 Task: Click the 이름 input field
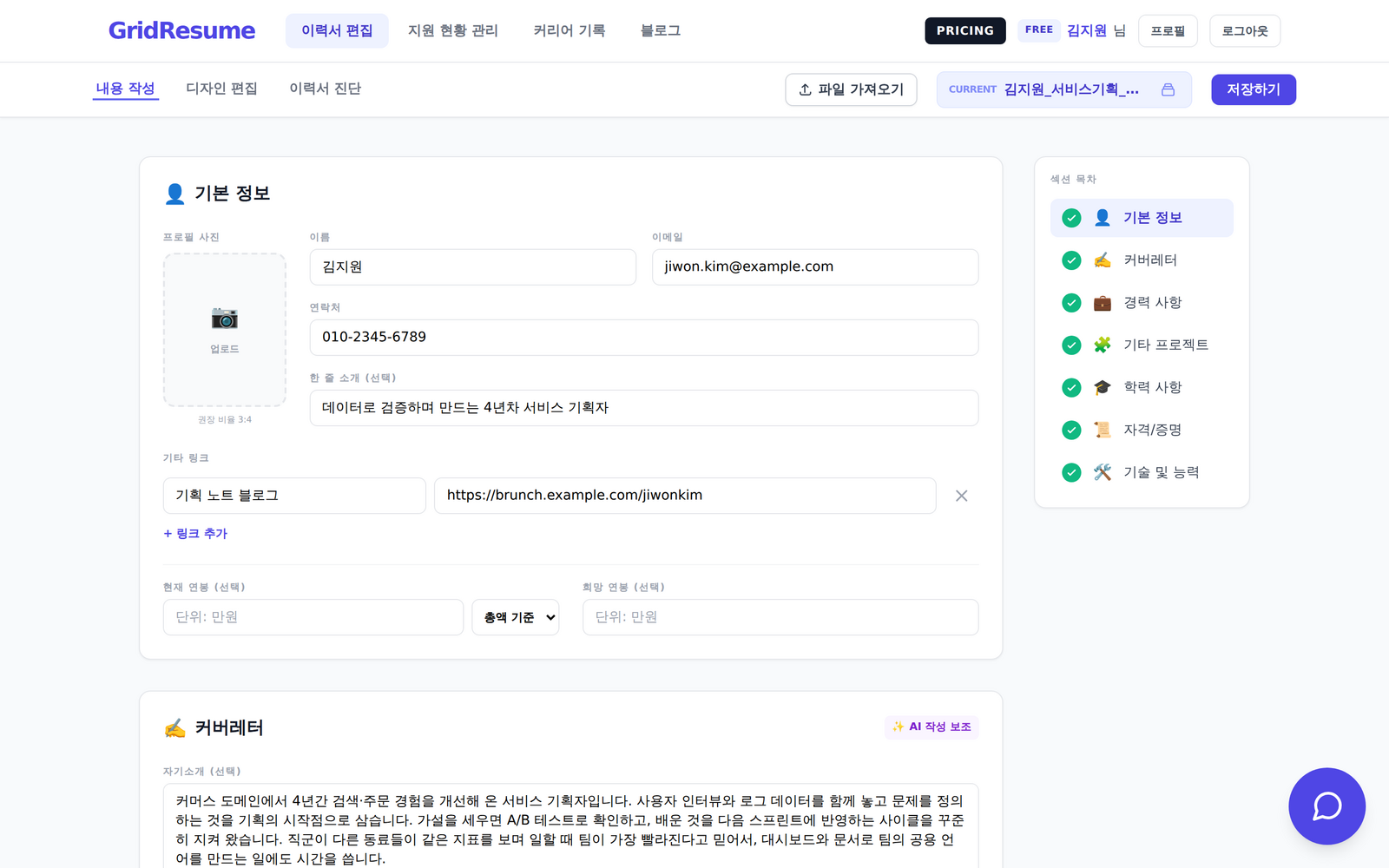473,267
